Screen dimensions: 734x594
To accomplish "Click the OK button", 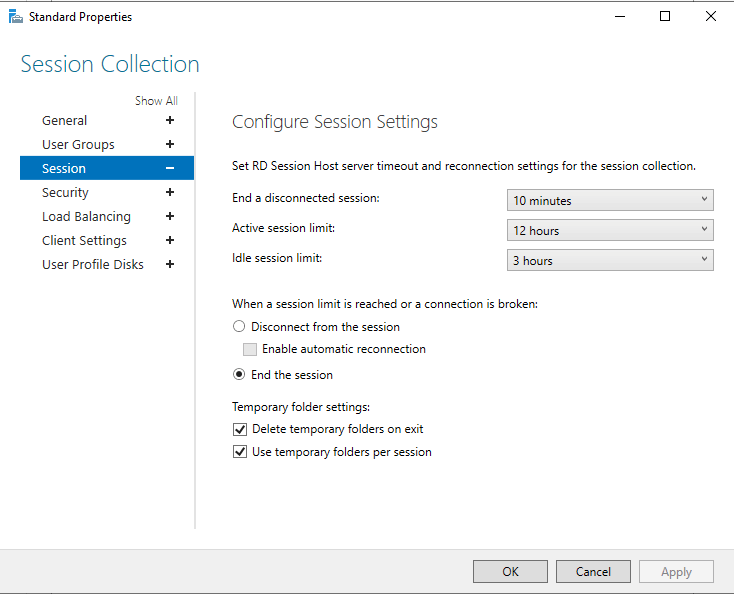I will [510, 572].
